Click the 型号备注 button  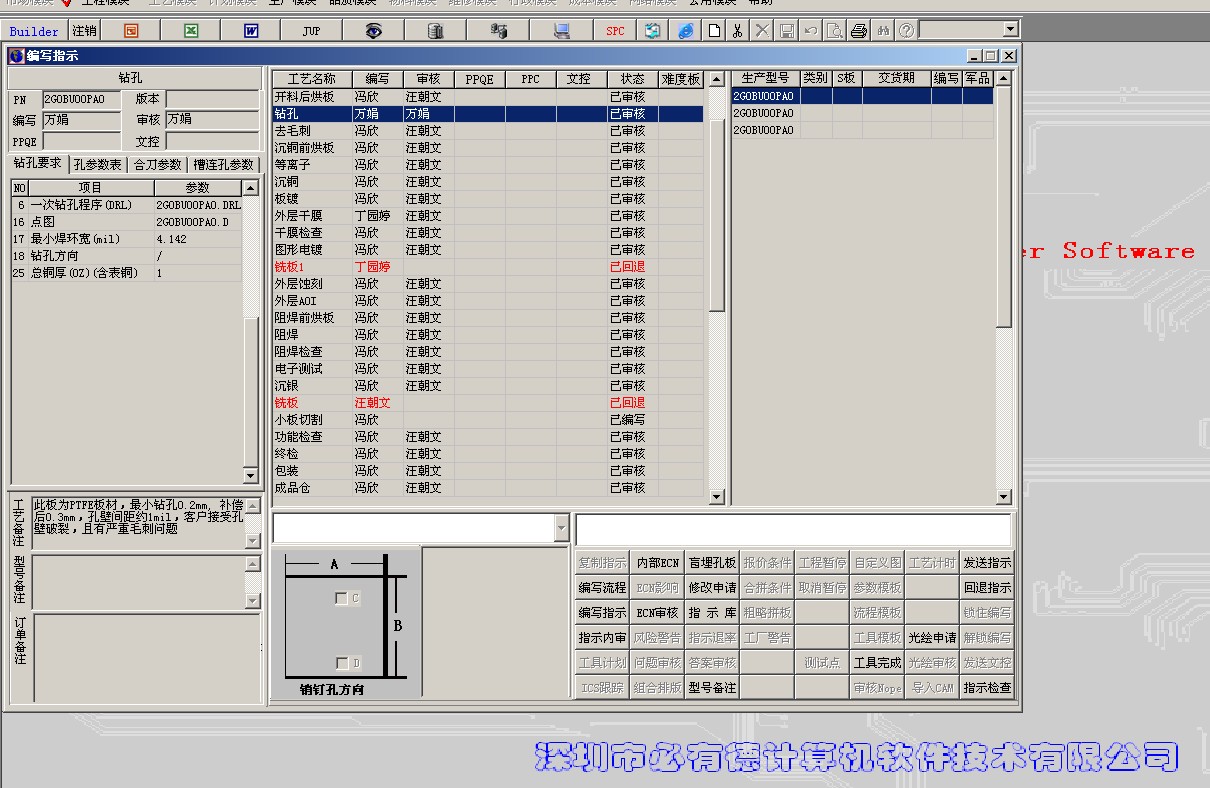pos(712,688)
